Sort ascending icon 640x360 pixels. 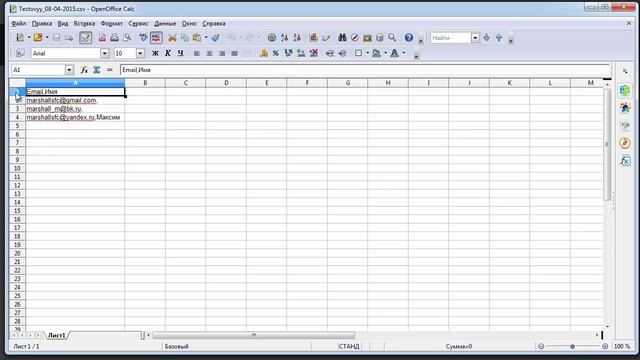(x=284, y=38)
